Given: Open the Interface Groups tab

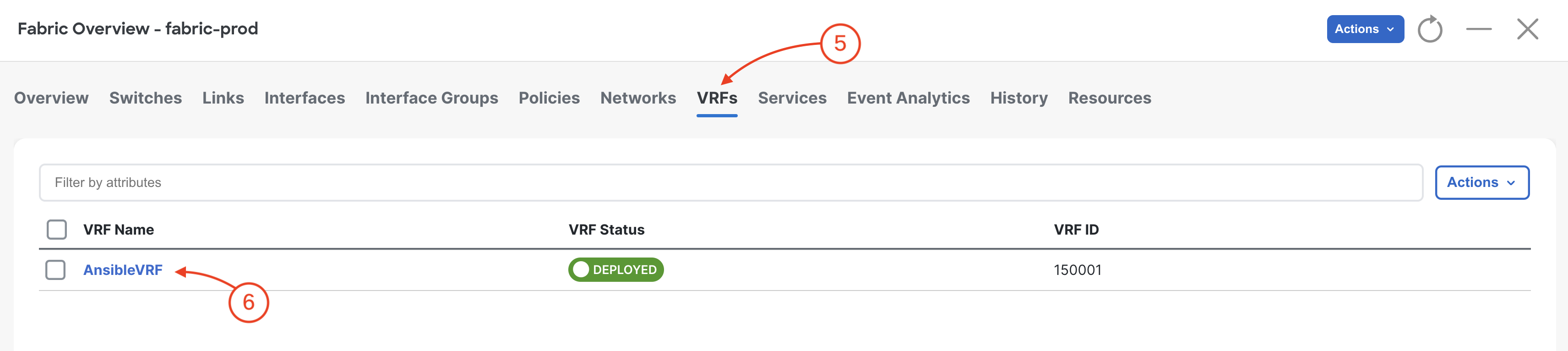Looking at the screenshot, I should pos(431,98).
